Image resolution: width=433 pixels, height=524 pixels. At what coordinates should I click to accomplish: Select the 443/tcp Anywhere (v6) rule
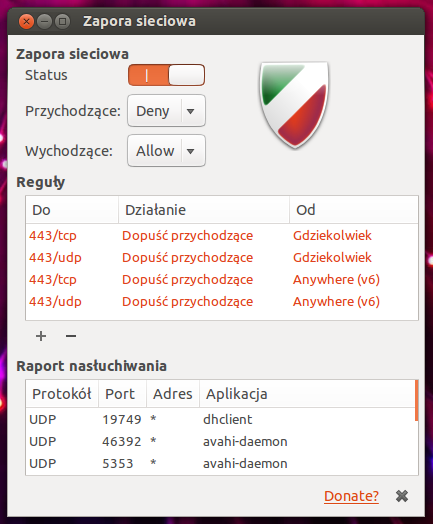click(222, 280)
